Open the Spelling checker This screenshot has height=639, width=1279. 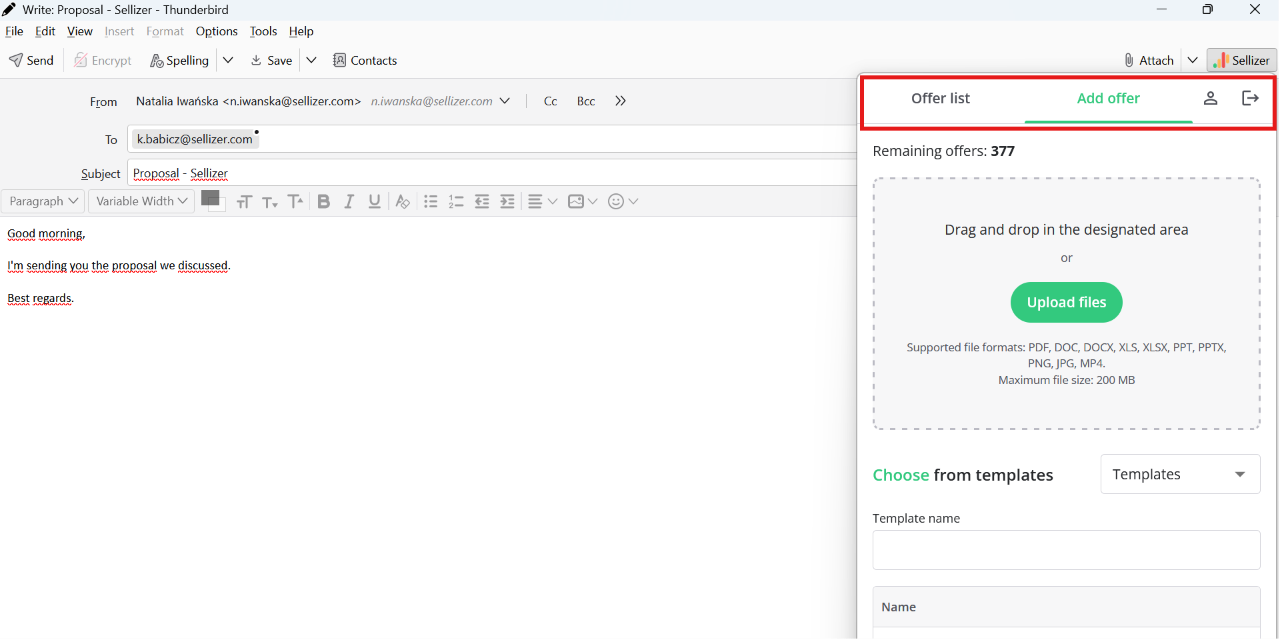[180, 60]
